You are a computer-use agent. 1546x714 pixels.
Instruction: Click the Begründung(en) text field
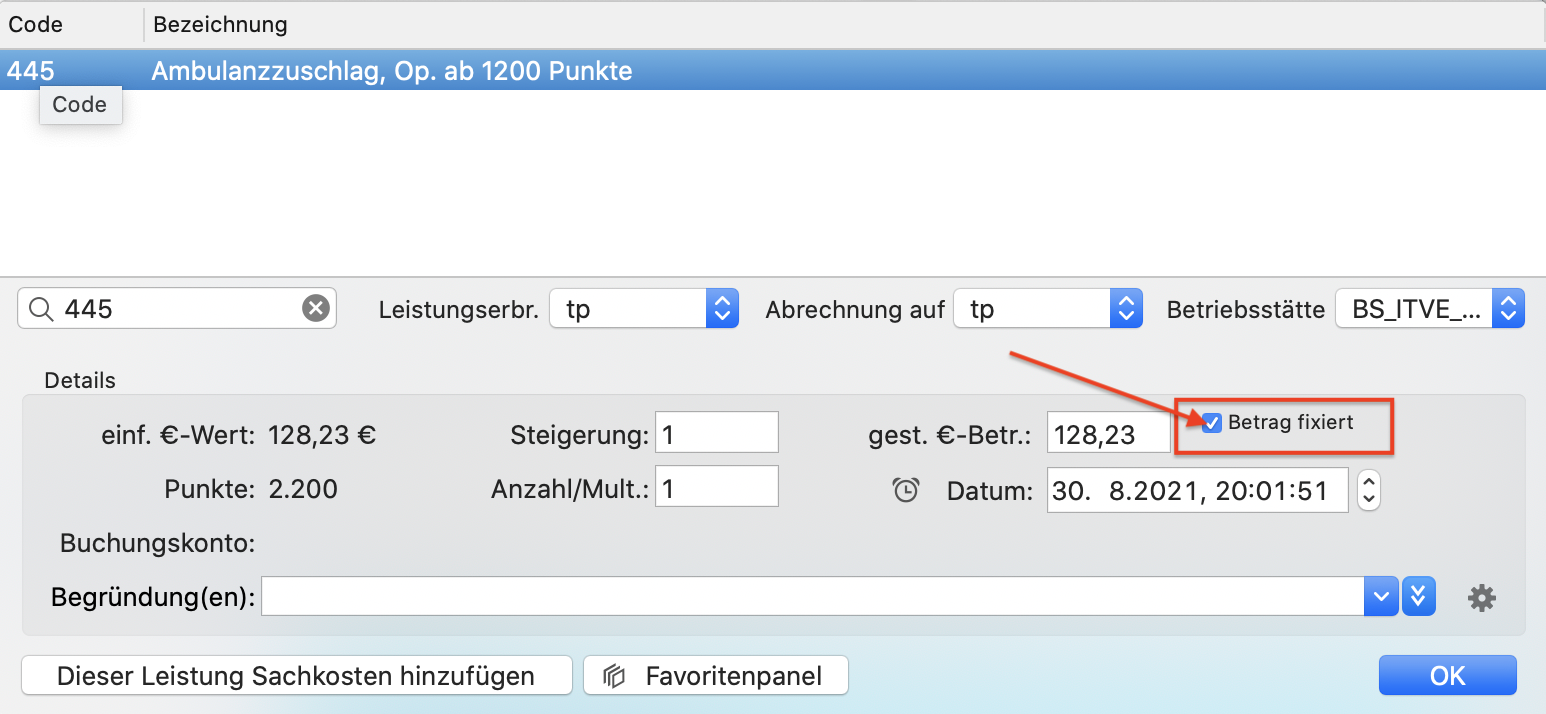point(812,597)
